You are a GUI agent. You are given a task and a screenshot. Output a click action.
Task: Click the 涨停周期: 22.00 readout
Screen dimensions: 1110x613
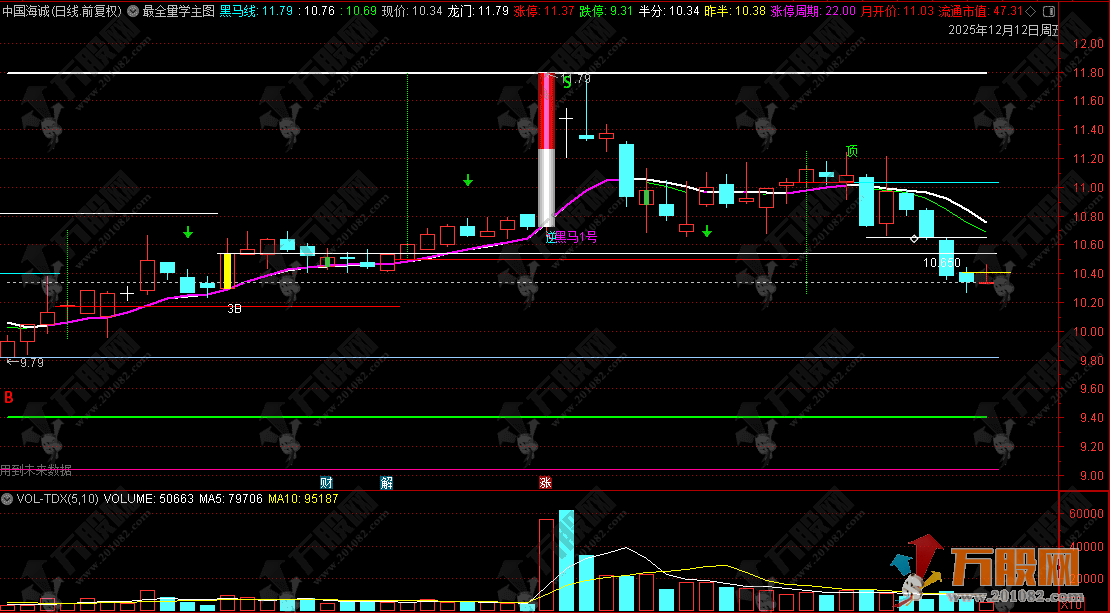813,11
